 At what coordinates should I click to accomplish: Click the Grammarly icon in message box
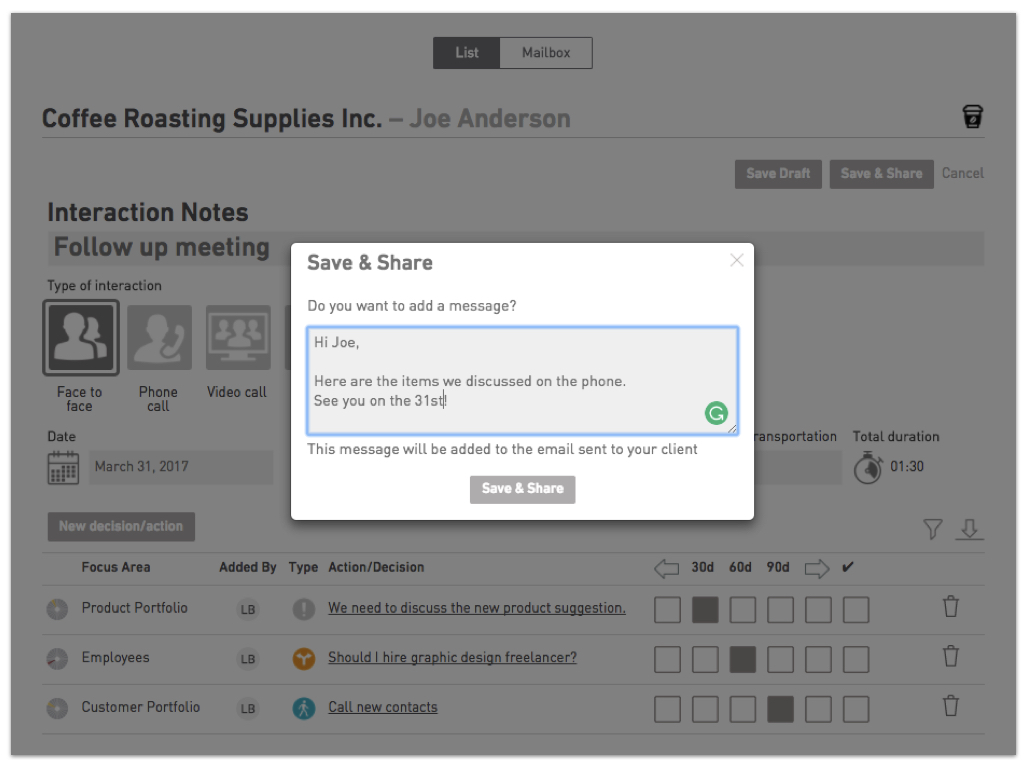(x=716, y=413)
